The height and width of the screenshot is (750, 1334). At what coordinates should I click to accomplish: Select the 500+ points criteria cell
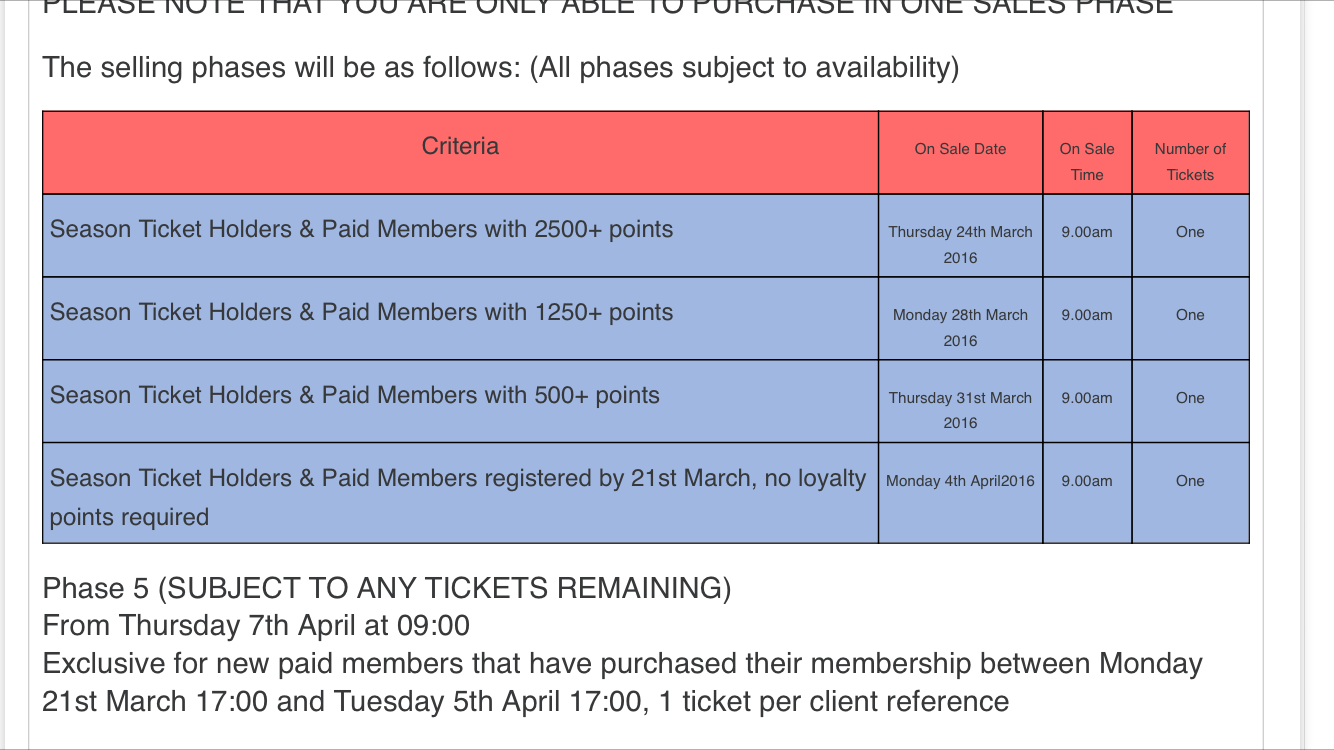point(355,396)
